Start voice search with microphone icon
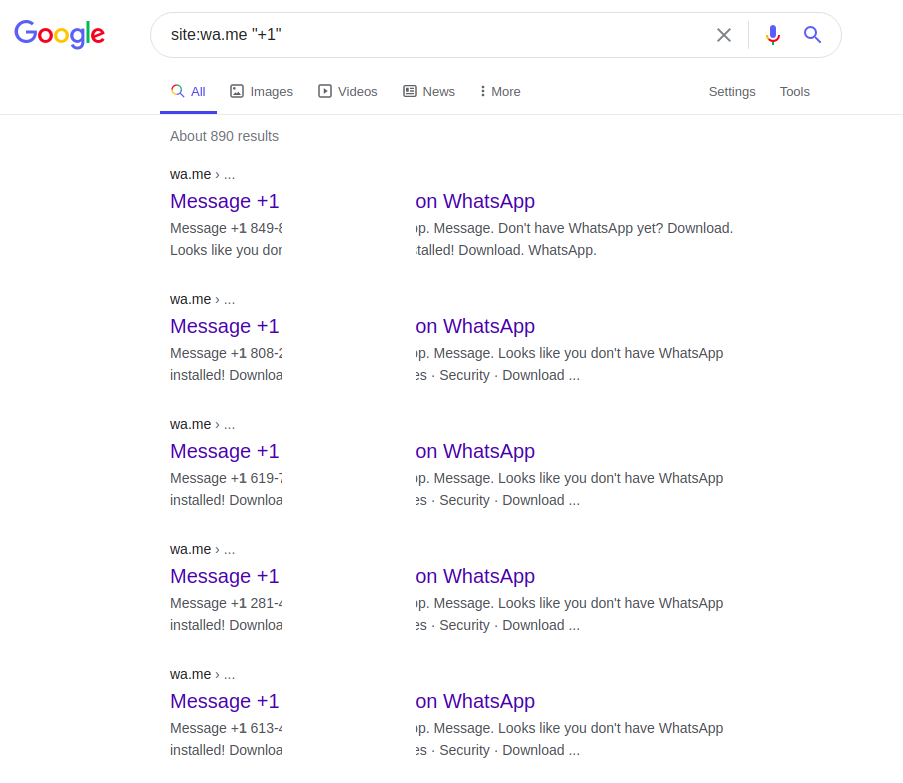The image size is (903, 783). (x=772, y=35)
